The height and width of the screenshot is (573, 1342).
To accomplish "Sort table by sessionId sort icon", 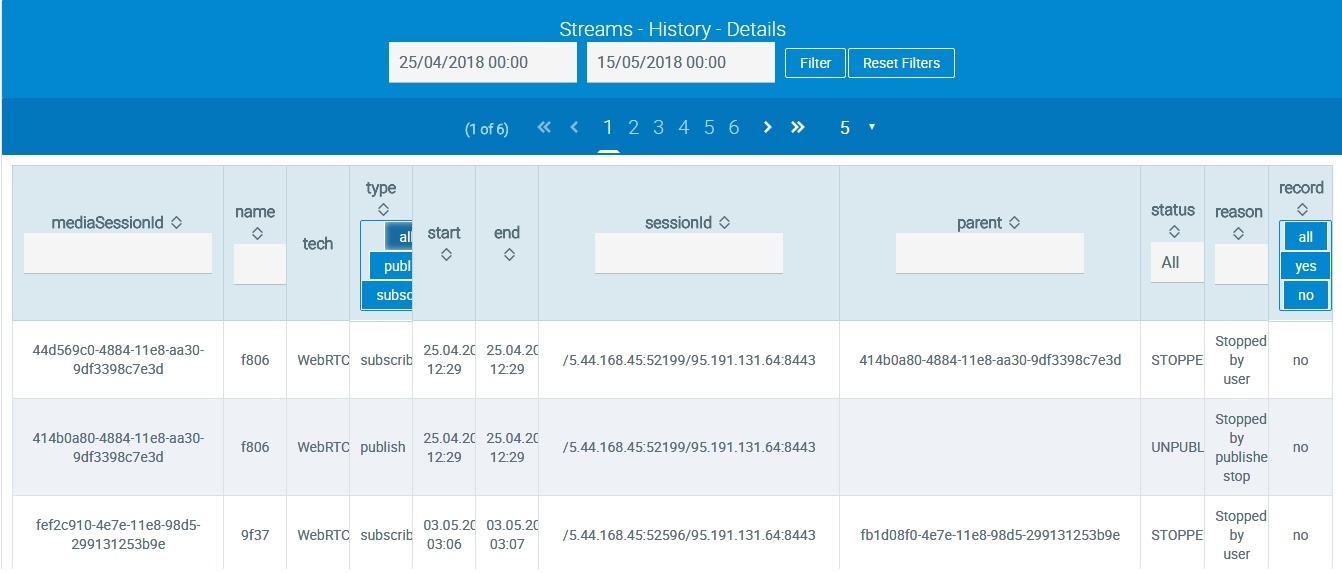I will click(x=724, y=223).
